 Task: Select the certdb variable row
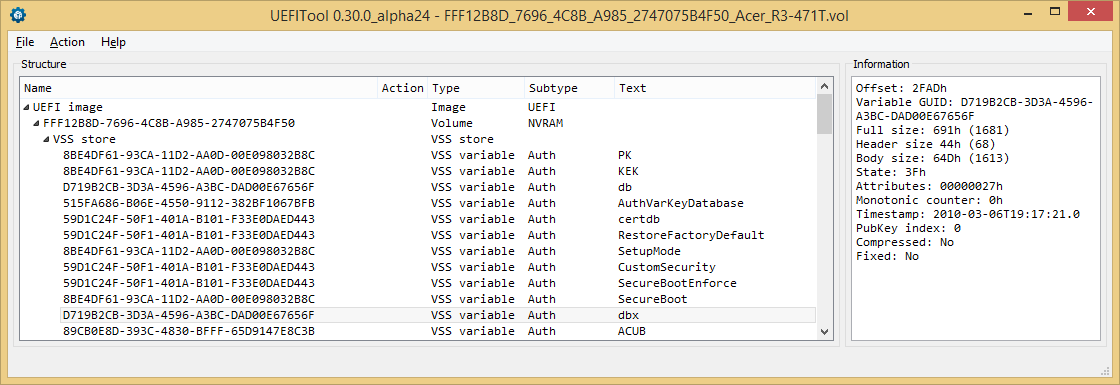point(437,219)
